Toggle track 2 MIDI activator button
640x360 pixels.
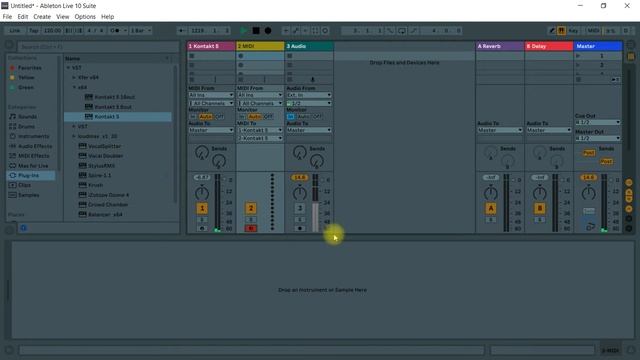251,209
